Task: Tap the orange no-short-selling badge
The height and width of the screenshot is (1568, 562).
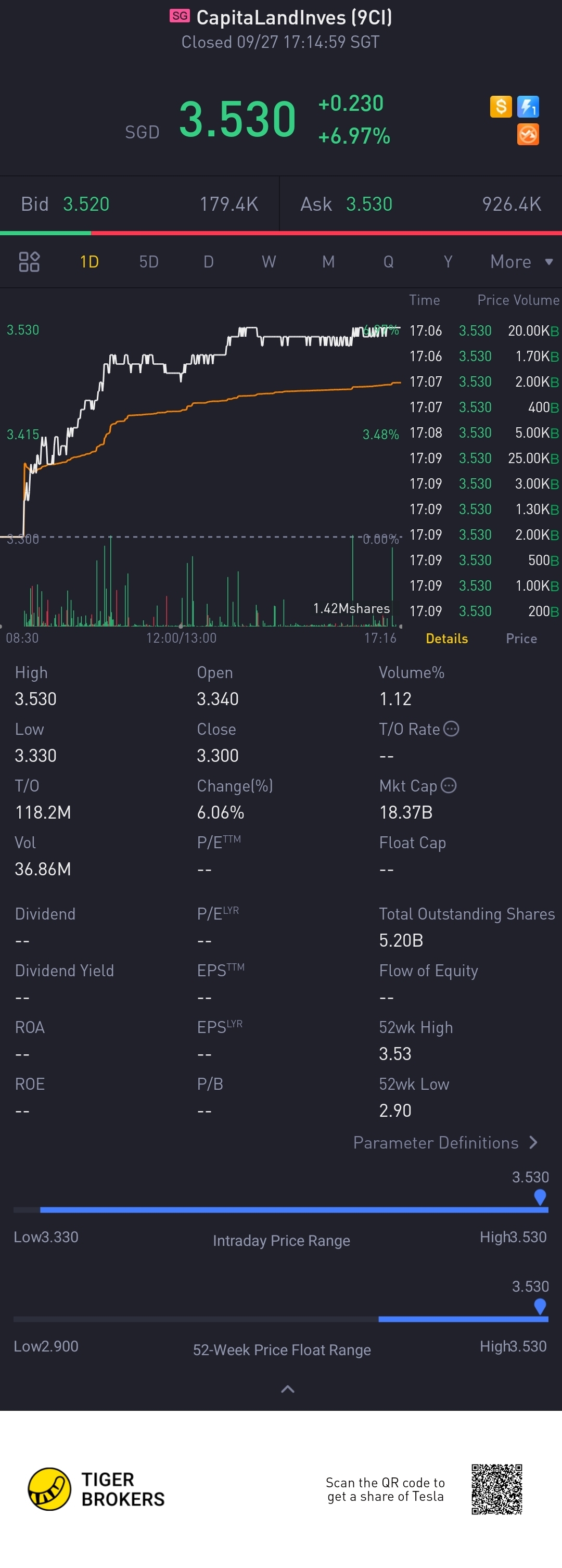Action: coord(527,134)
